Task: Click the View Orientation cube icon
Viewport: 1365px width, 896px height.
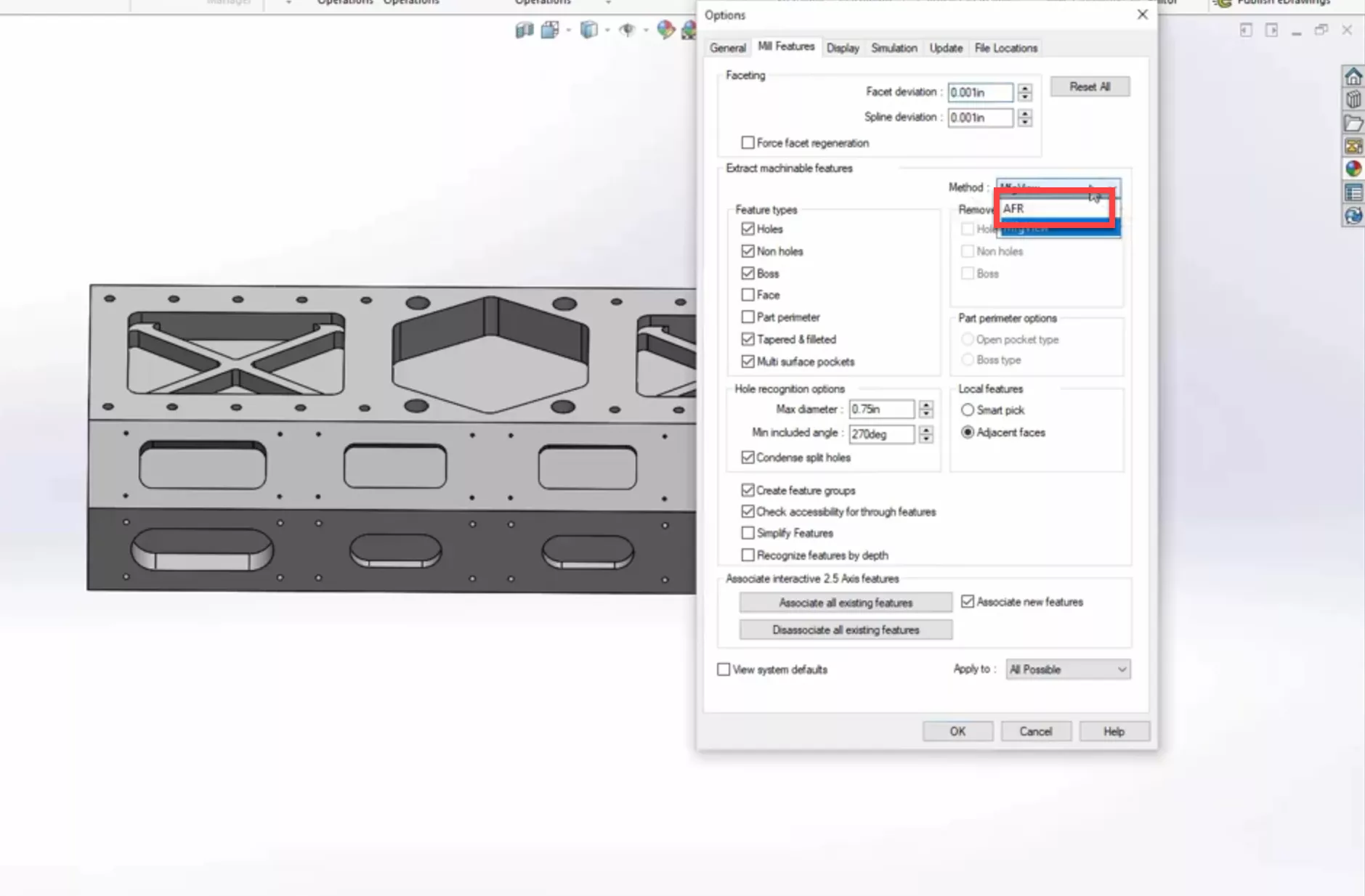Action: 550,30
